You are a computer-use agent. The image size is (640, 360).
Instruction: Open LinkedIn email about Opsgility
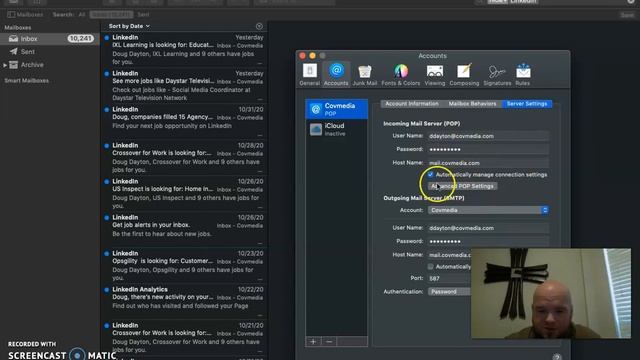[184, 265]
